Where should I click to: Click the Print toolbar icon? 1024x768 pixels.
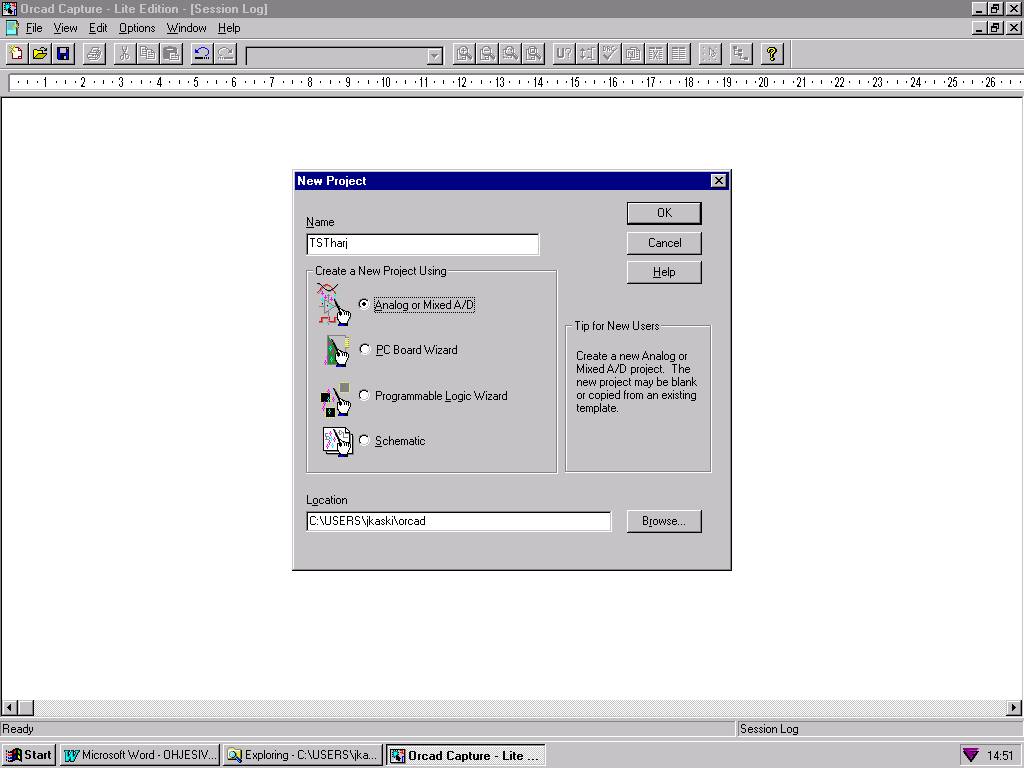point(94,54)
